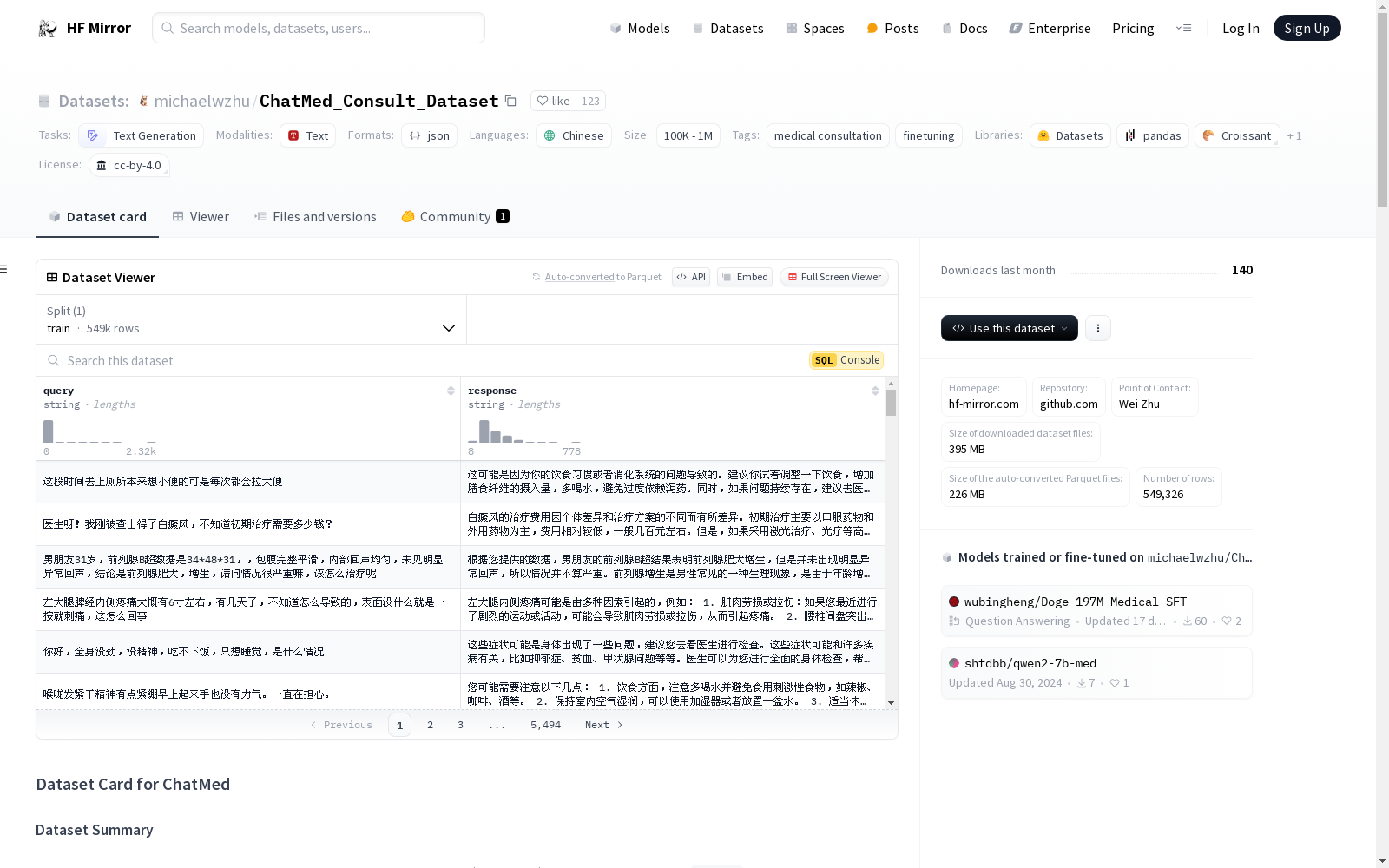This screenshot has width=1389, height=868.
Task: Sort the query column with its arrows
Action: coord(451,391)
